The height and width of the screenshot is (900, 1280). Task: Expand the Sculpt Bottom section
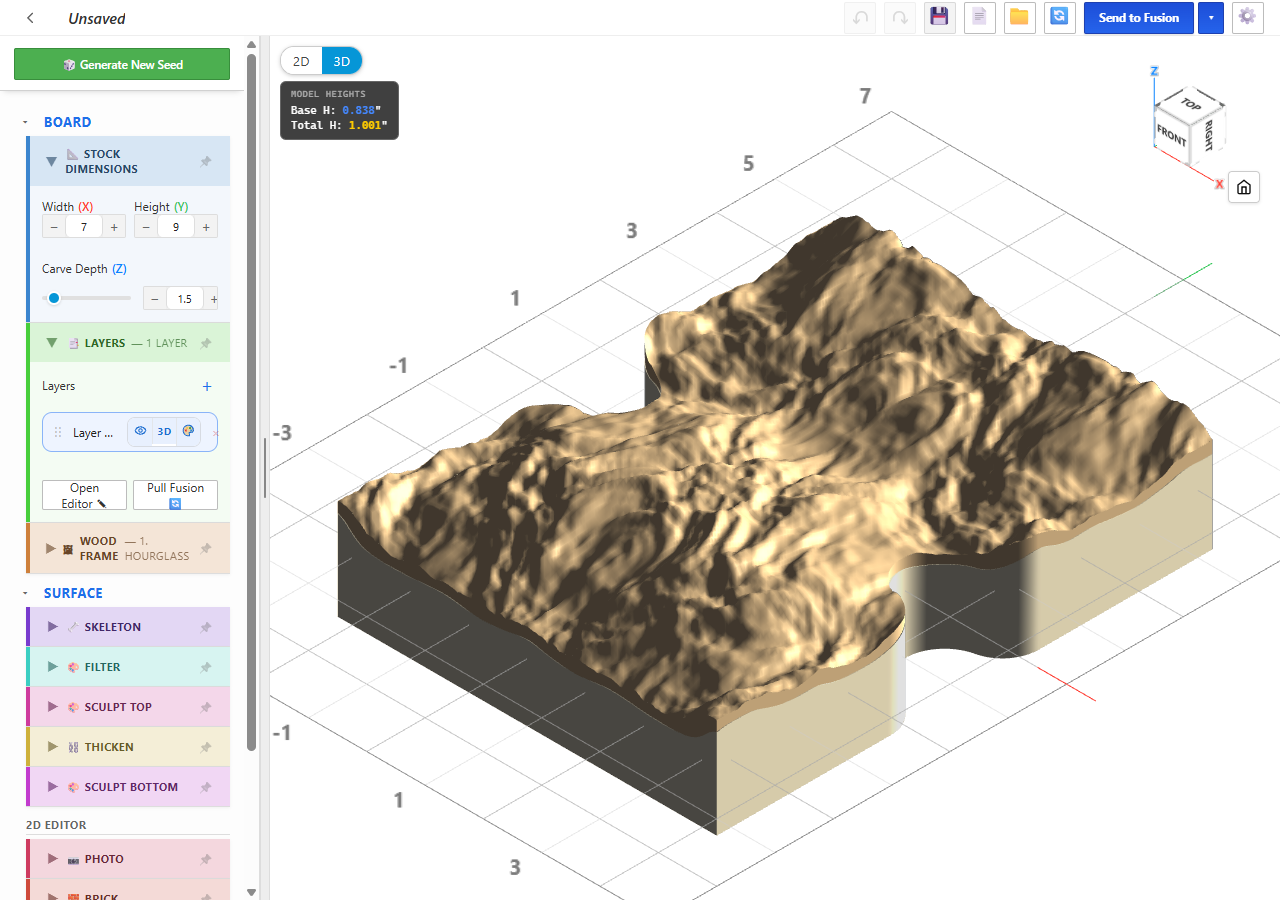click(x=53, y=787)
